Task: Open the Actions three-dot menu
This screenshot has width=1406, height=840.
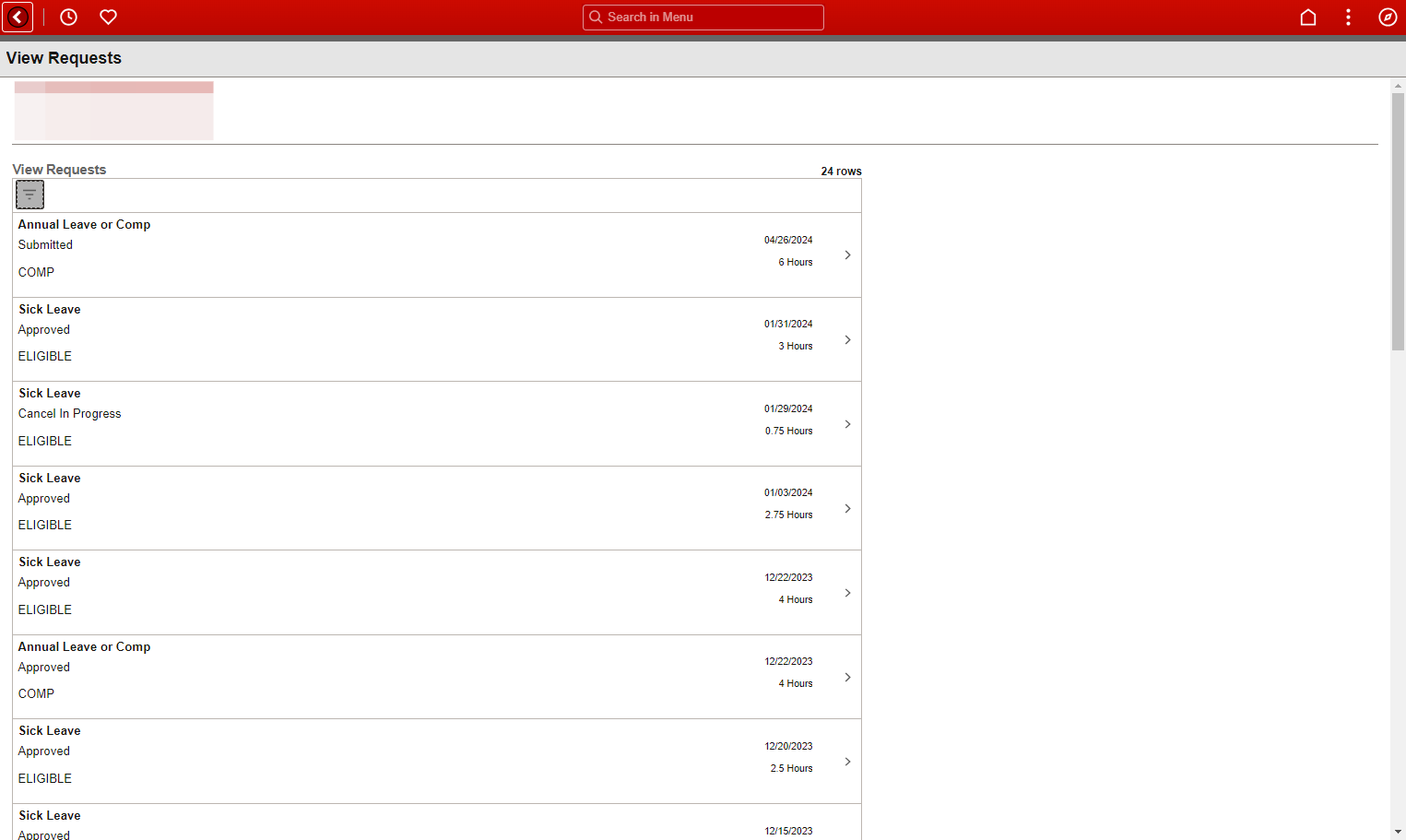Action: tap(1348, 18)
